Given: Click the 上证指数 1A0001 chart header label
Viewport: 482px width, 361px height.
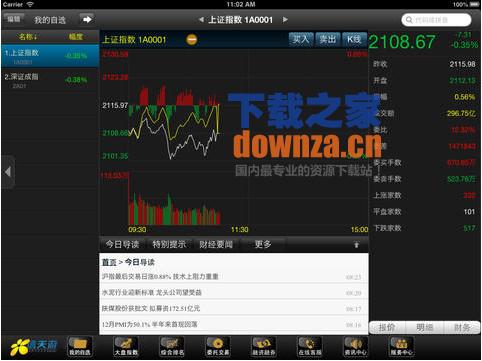Looking at the screenshot, I should (134, 40).
